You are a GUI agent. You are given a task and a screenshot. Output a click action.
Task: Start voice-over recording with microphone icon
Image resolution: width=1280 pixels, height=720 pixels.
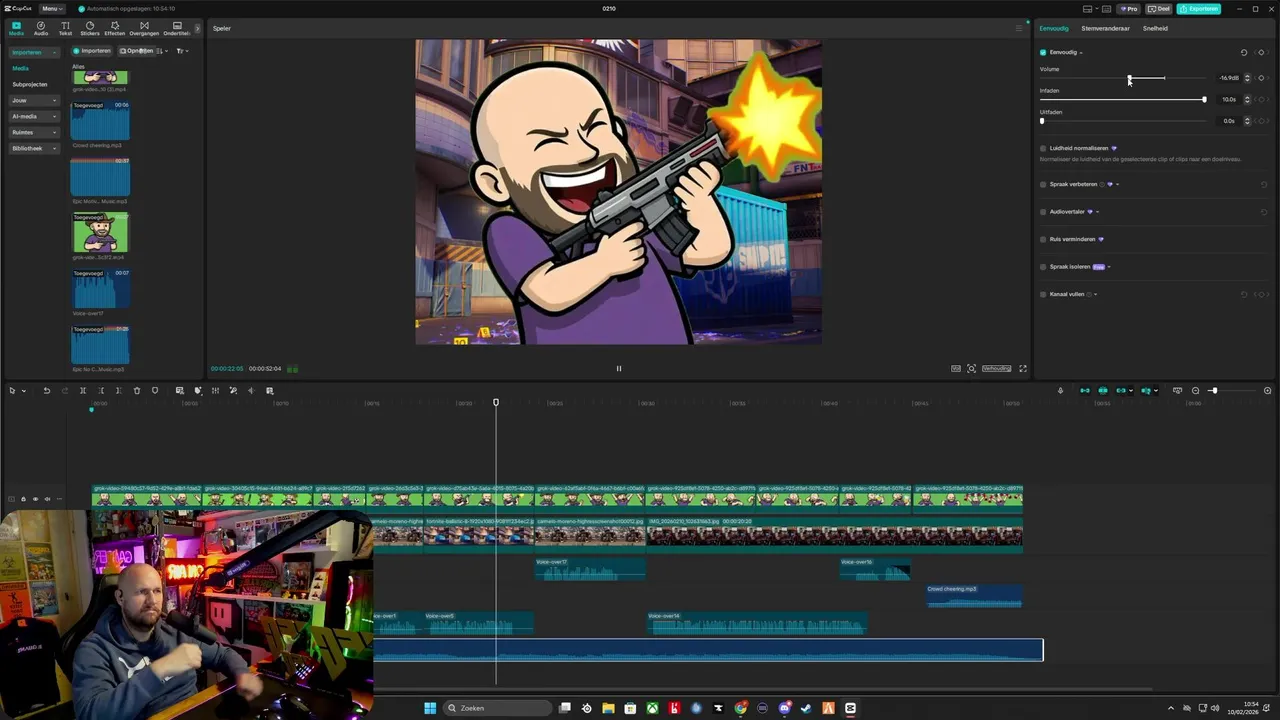(1060, 390)
